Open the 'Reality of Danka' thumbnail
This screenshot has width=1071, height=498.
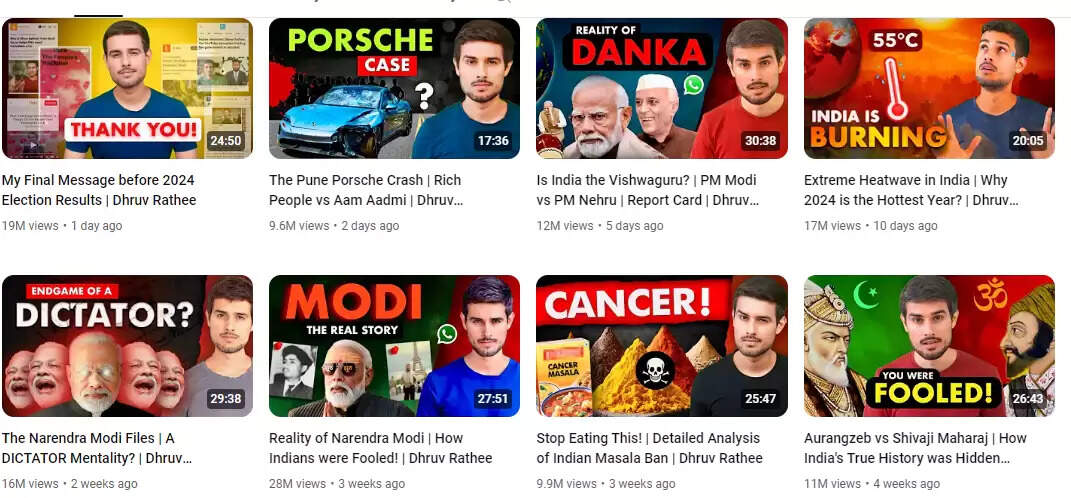(x=662, y=88)
